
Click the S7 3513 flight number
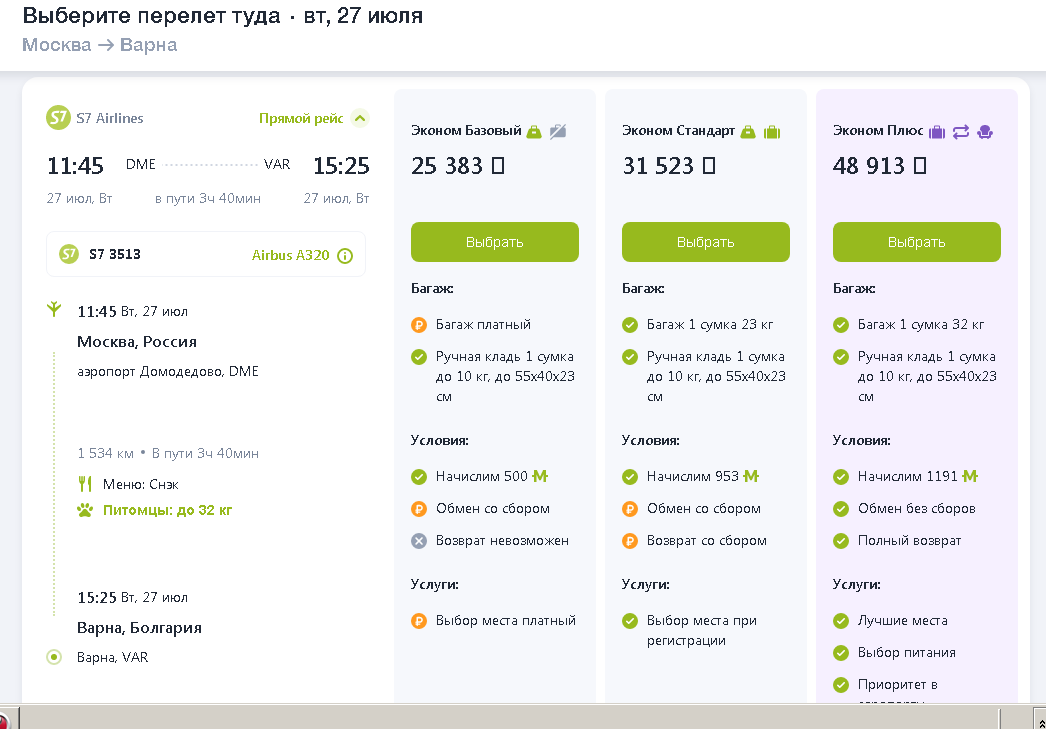pyautogui.click(x=115, y=254)
